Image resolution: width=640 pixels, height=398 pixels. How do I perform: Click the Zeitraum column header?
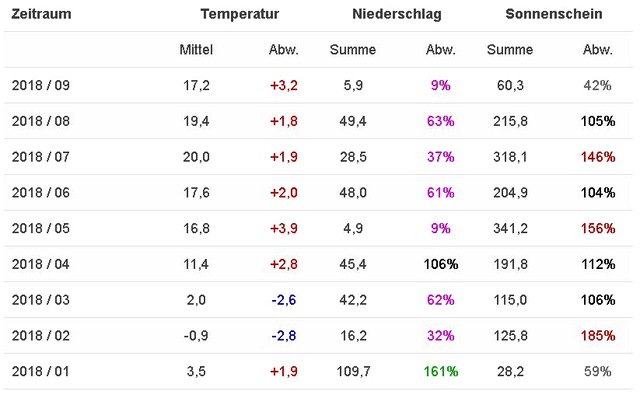pos(41,14)
